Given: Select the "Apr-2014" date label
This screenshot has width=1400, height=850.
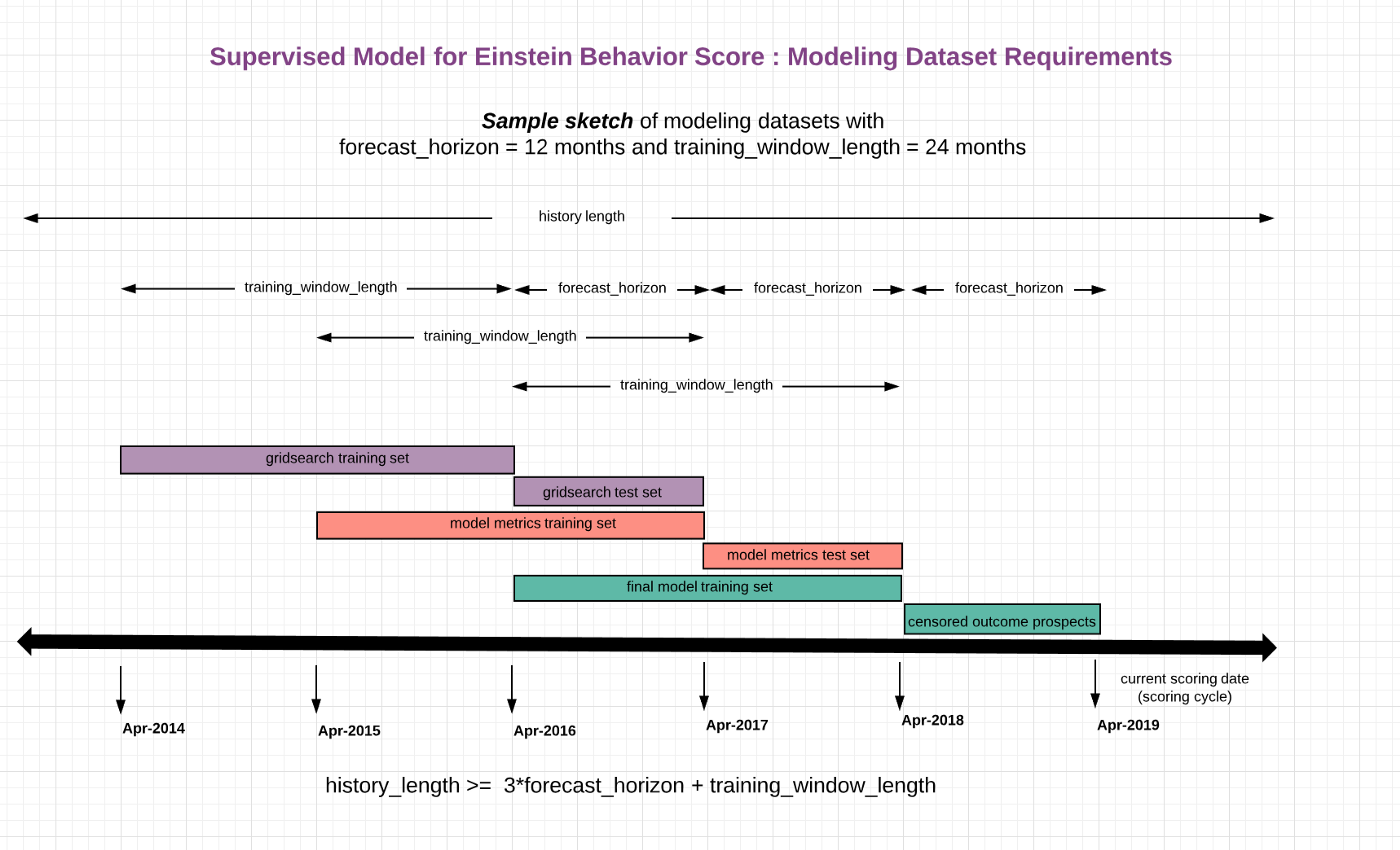Looking at the screenshot, I should (154, 728).
